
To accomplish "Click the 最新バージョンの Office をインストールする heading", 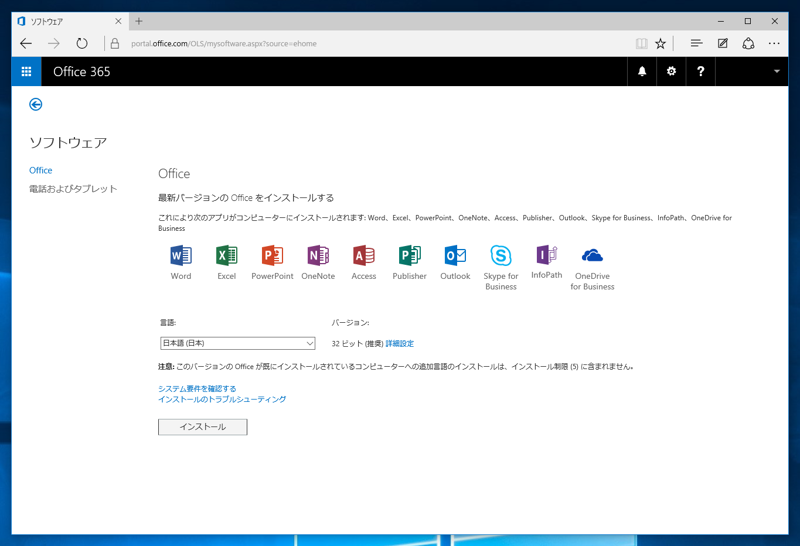I will click(x=246, y=198).
